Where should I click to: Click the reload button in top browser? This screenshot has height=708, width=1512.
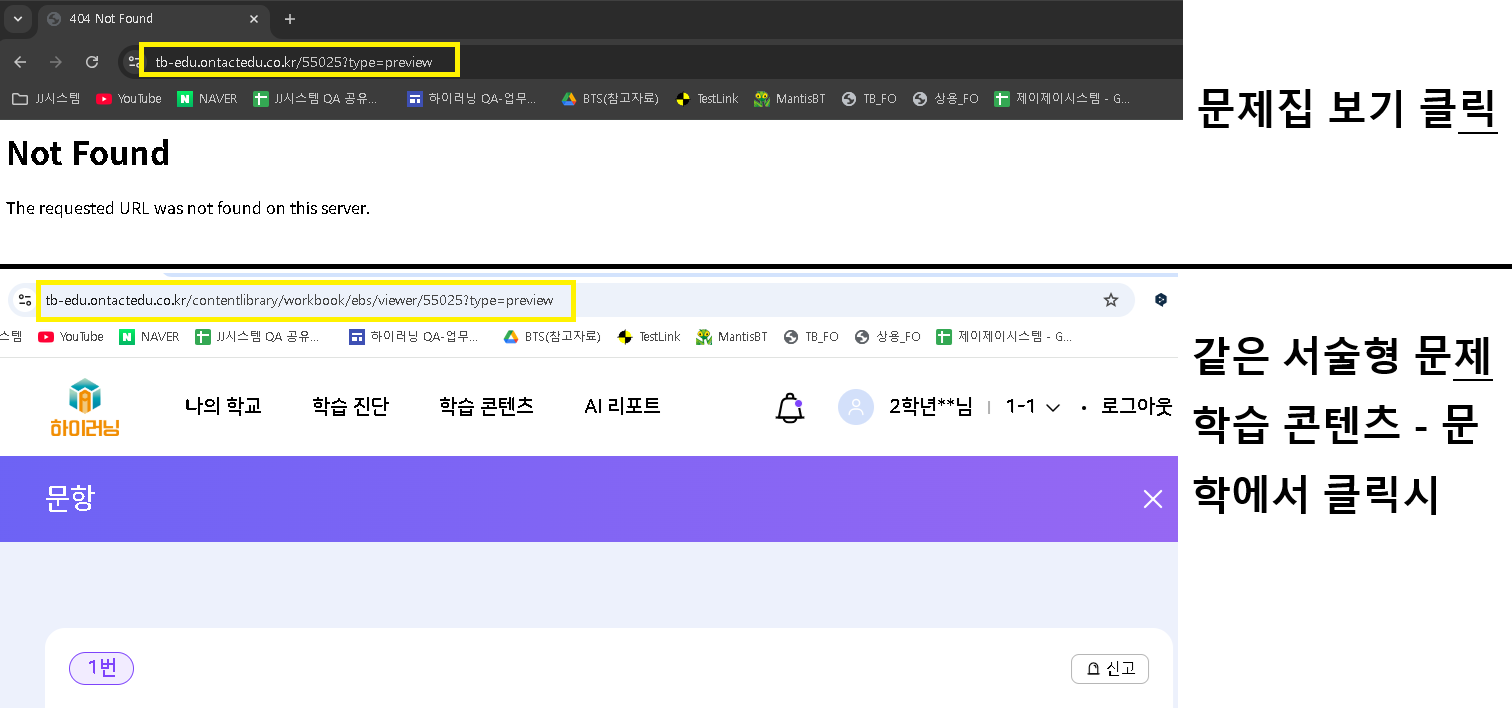92,62
